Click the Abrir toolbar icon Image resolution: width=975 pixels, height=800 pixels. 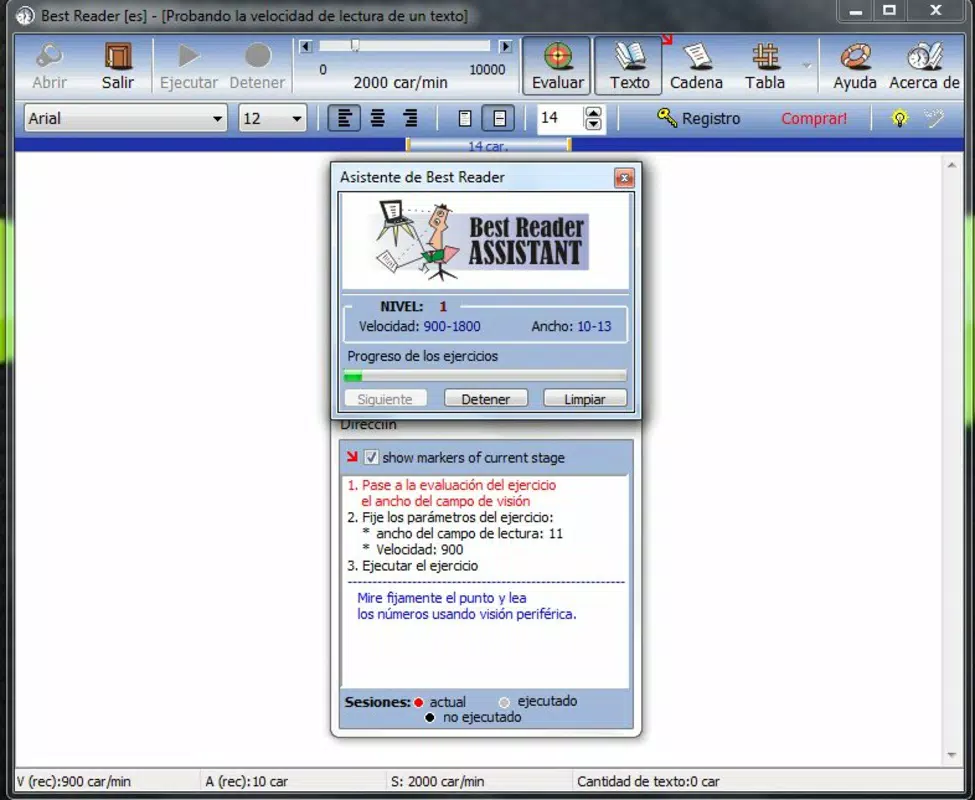[49, 65]
